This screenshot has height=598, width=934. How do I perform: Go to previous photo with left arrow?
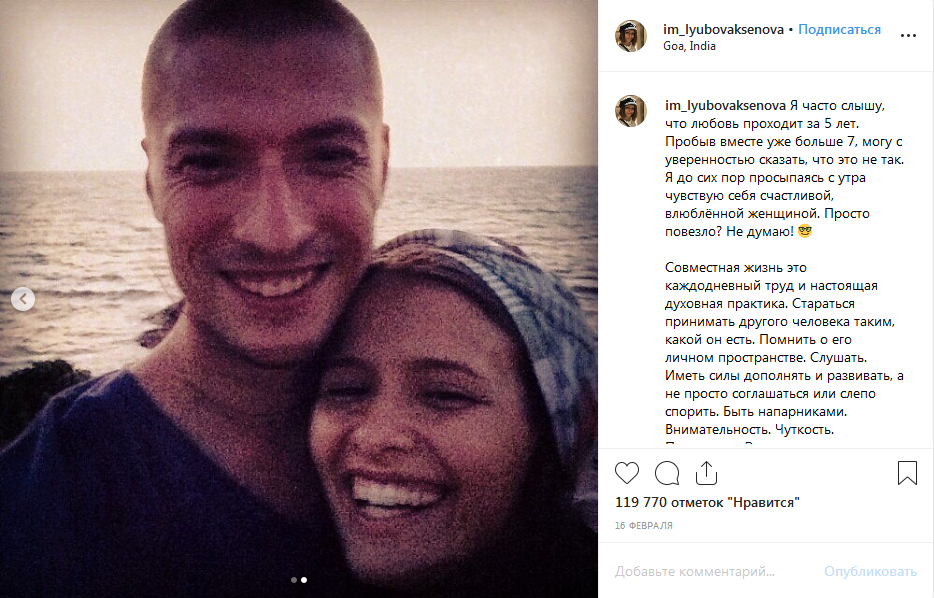click(23, 298)
